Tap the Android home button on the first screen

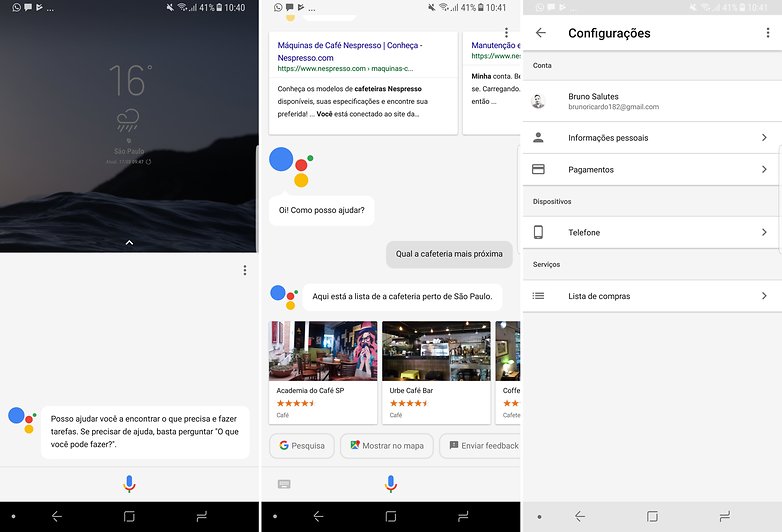click(129, 517)
